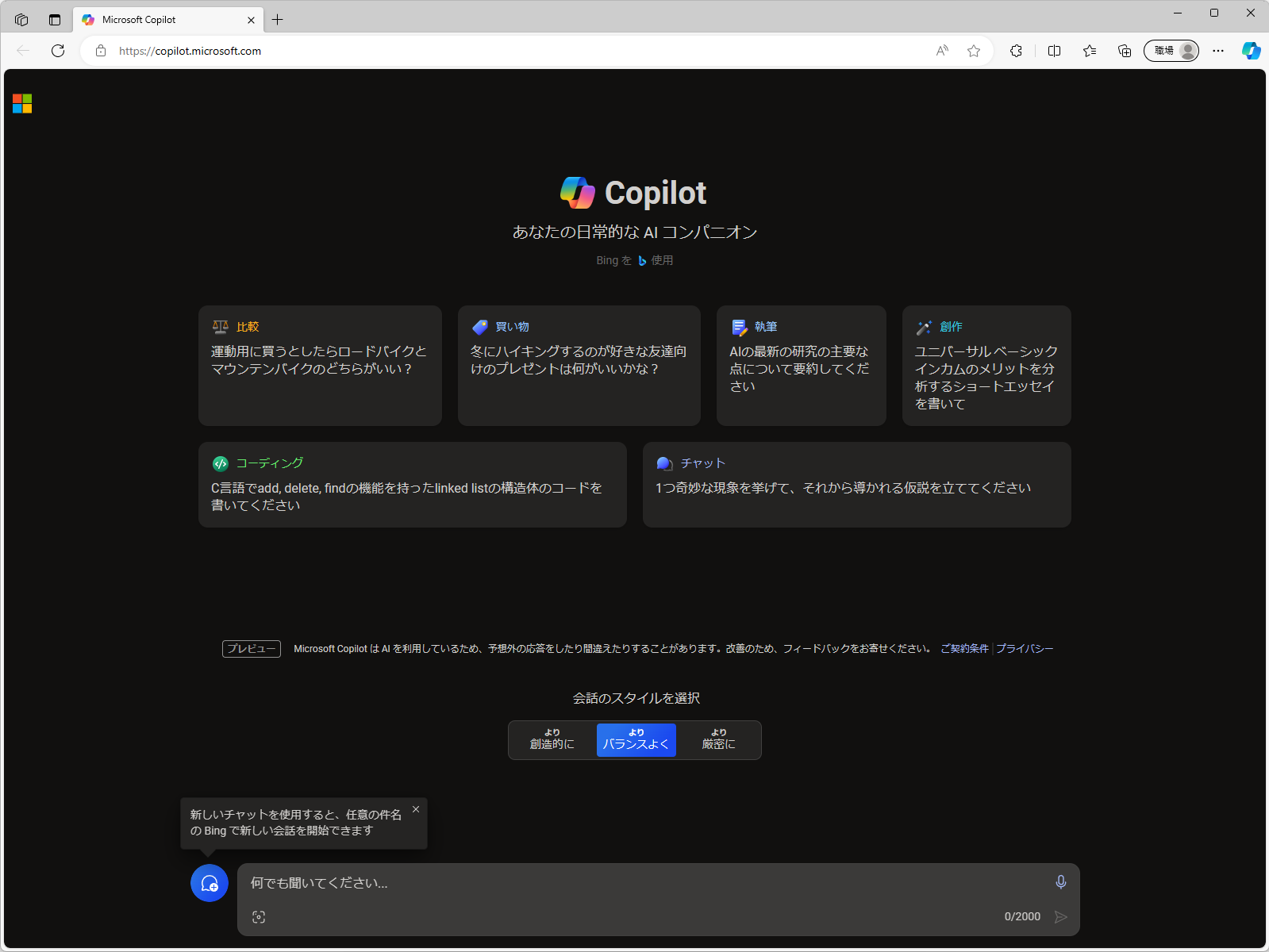Screen dimensions: 1269x952
Task: Open Collections icon in toolbar
Action: [x=1125, y=51]
